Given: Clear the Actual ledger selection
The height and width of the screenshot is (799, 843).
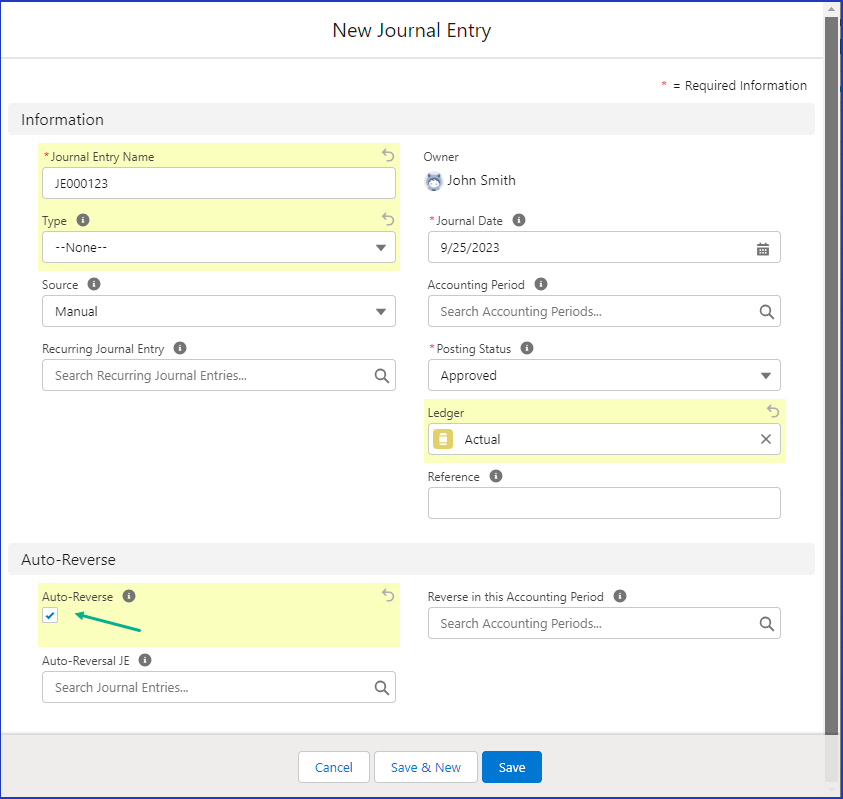Looking at the screenshot, I should coord(765,439).
